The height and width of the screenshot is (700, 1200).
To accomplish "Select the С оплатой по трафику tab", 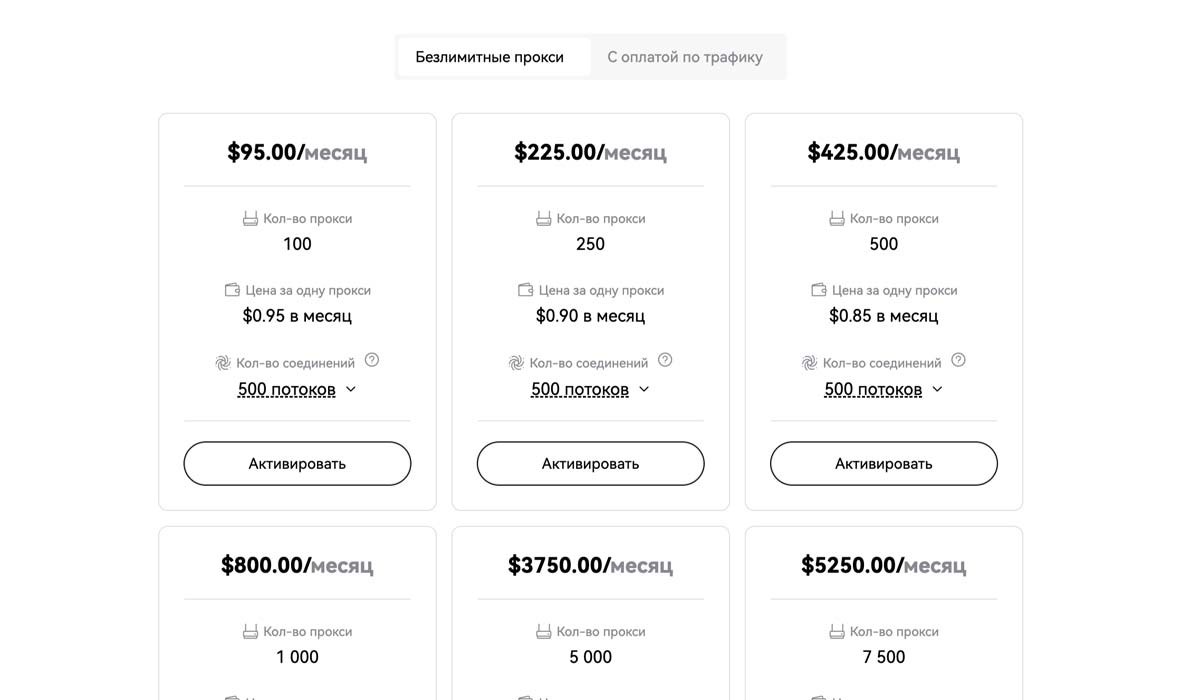I will (685, 57).
